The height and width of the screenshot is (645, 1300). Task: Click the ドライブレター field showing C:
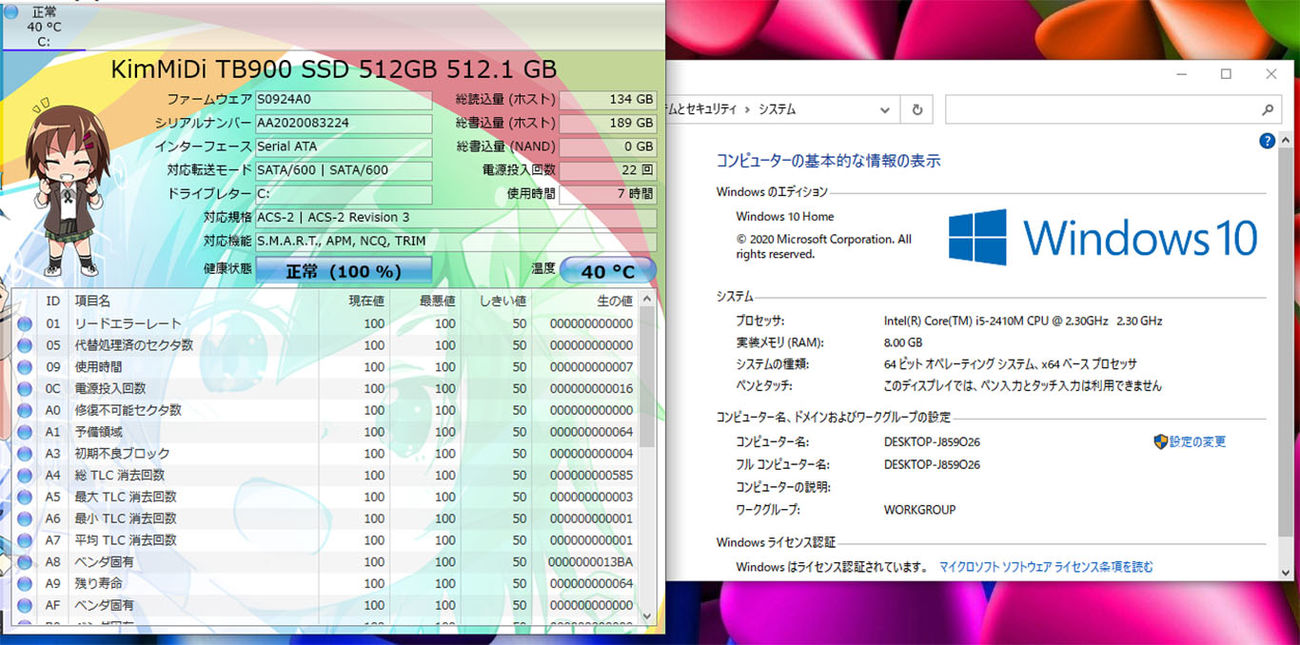click(344, 194)
